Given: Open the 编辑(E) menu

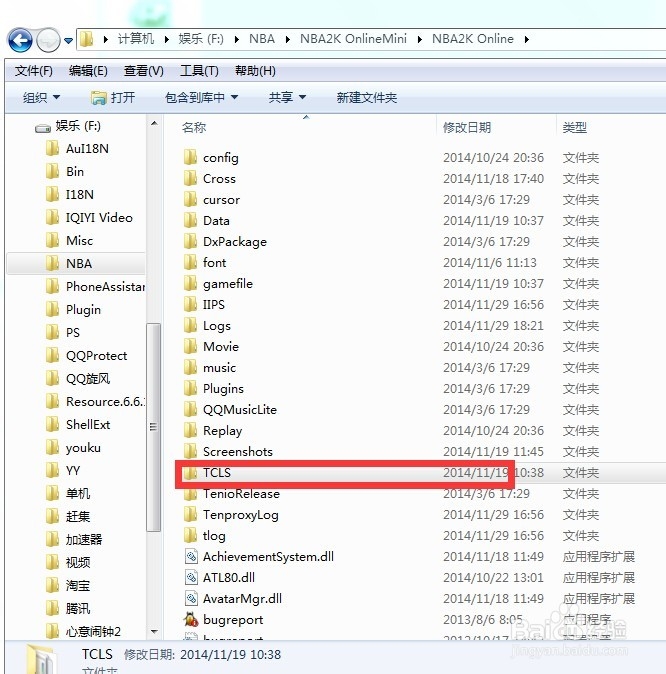Looking at the screenshot, I should (x=88, y=71).
